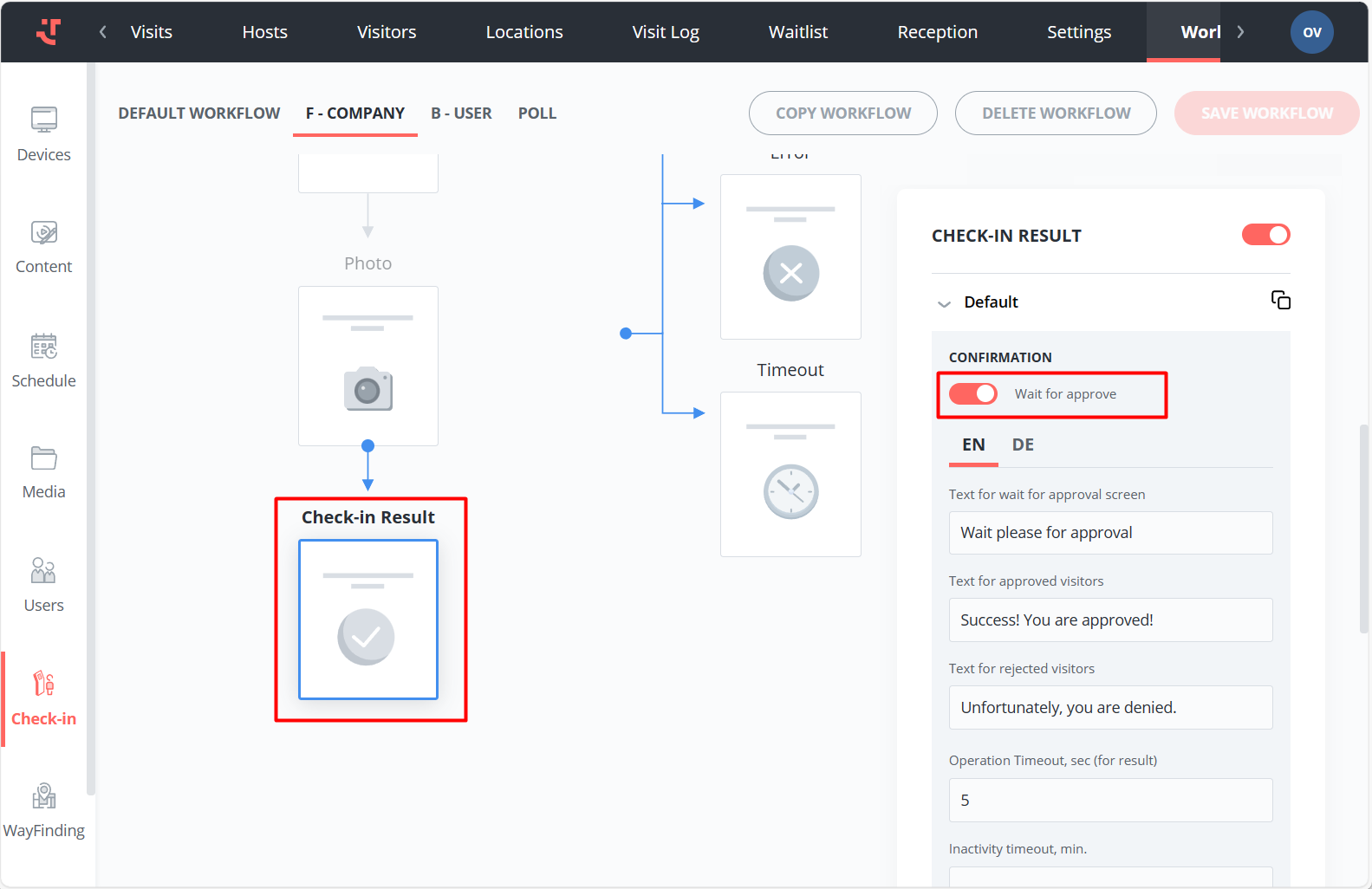Switch to DE language tab
This screenshot has width=1372, height=889.
(x=1023, y=445)
